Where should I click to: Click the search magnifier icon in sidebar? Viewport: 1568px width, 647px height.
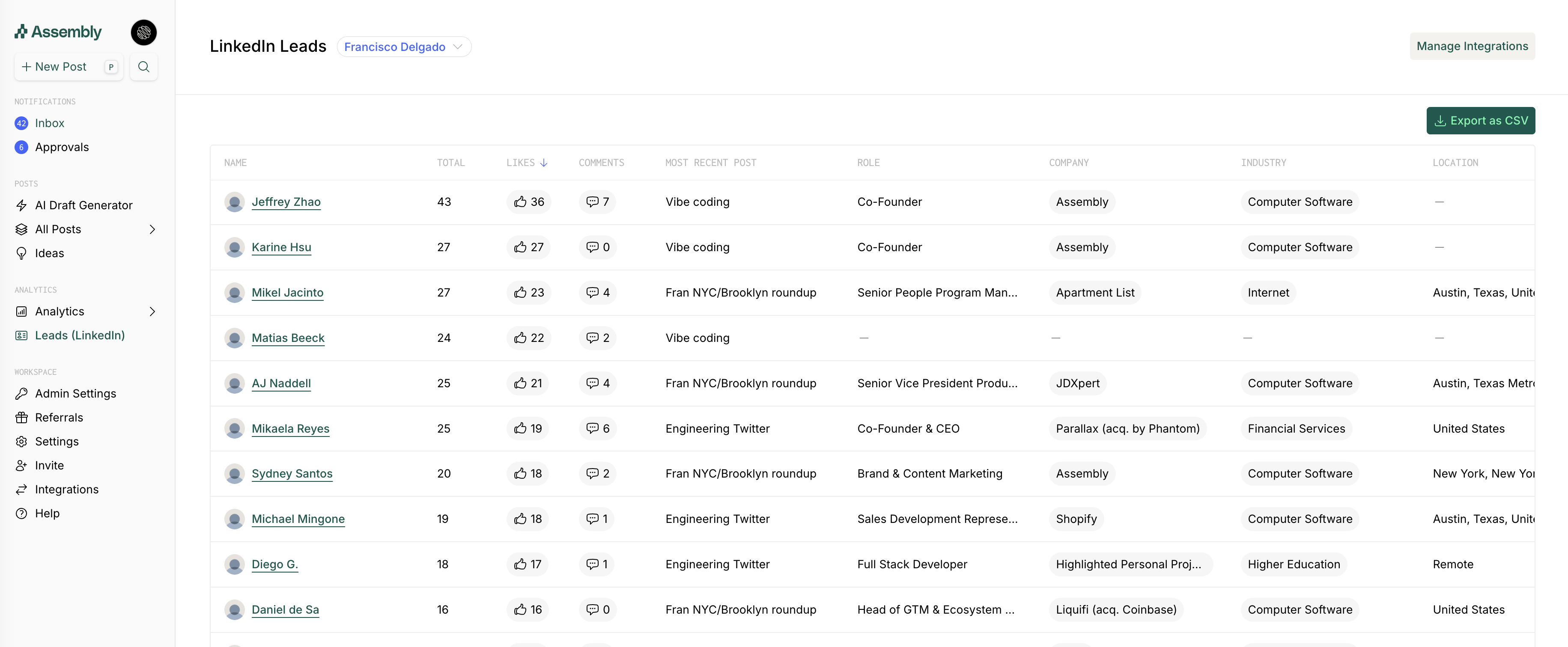(143, 67)
